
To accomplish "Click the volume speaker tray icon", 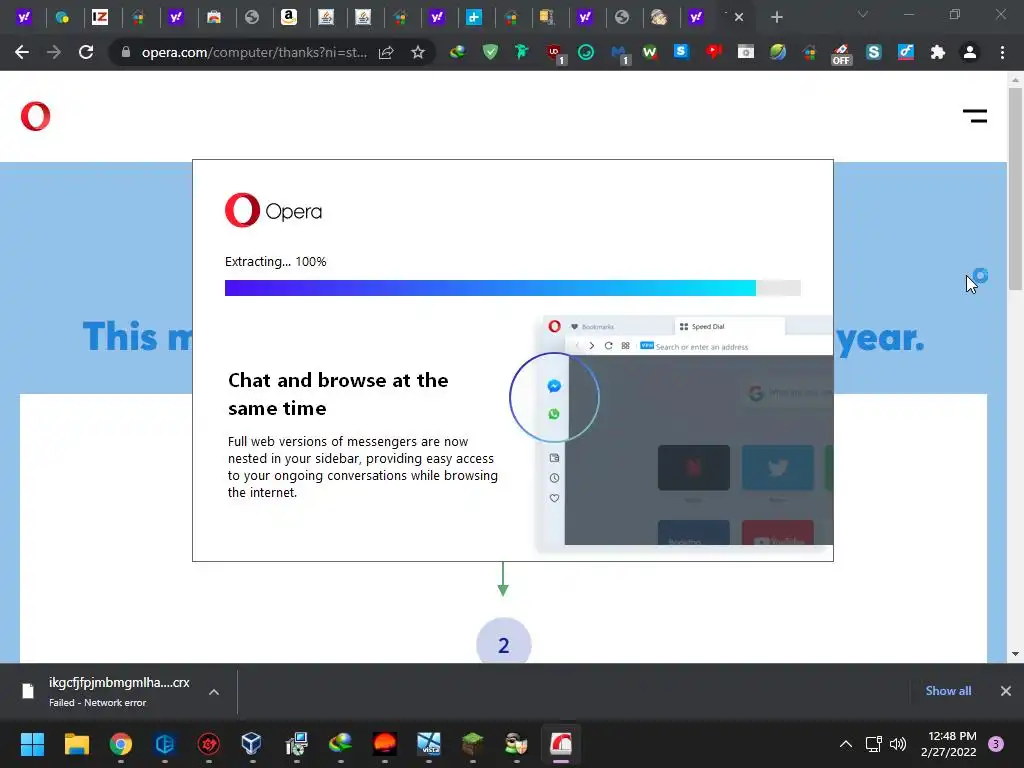I will (x=898, y=744).
